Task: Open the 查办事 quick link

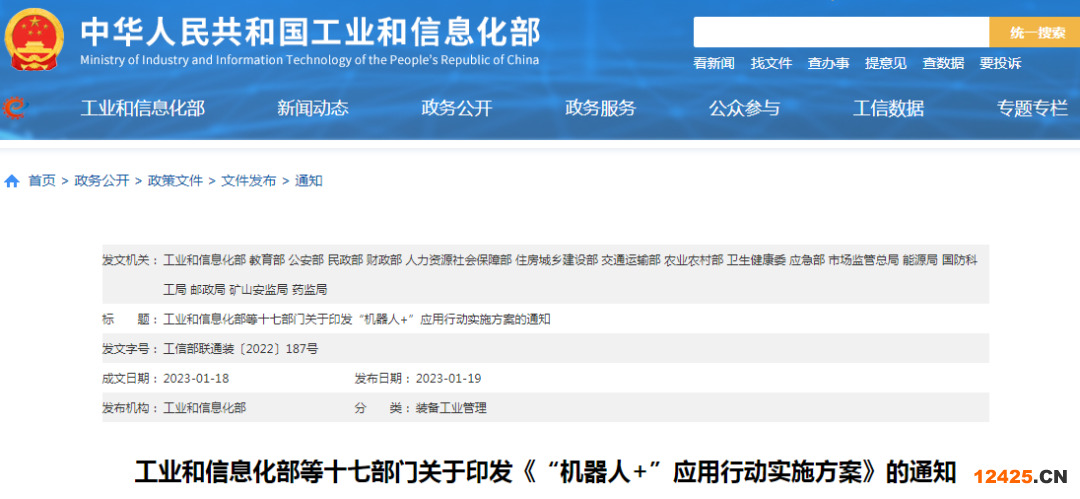Action: 829,63
